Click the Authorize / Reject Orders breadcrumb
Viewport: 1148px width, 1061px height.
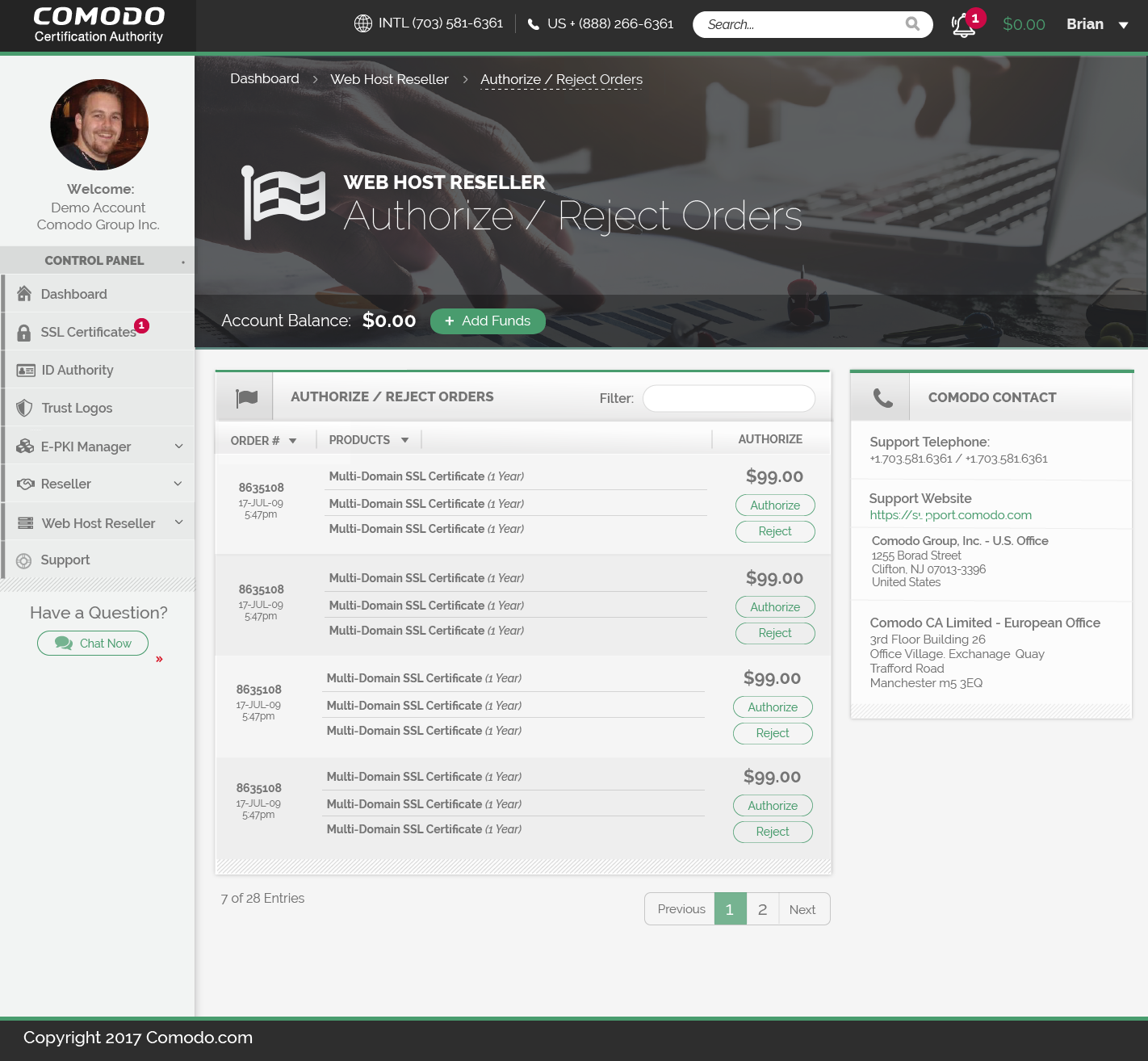pyautogui.click(x=561, y=79)
